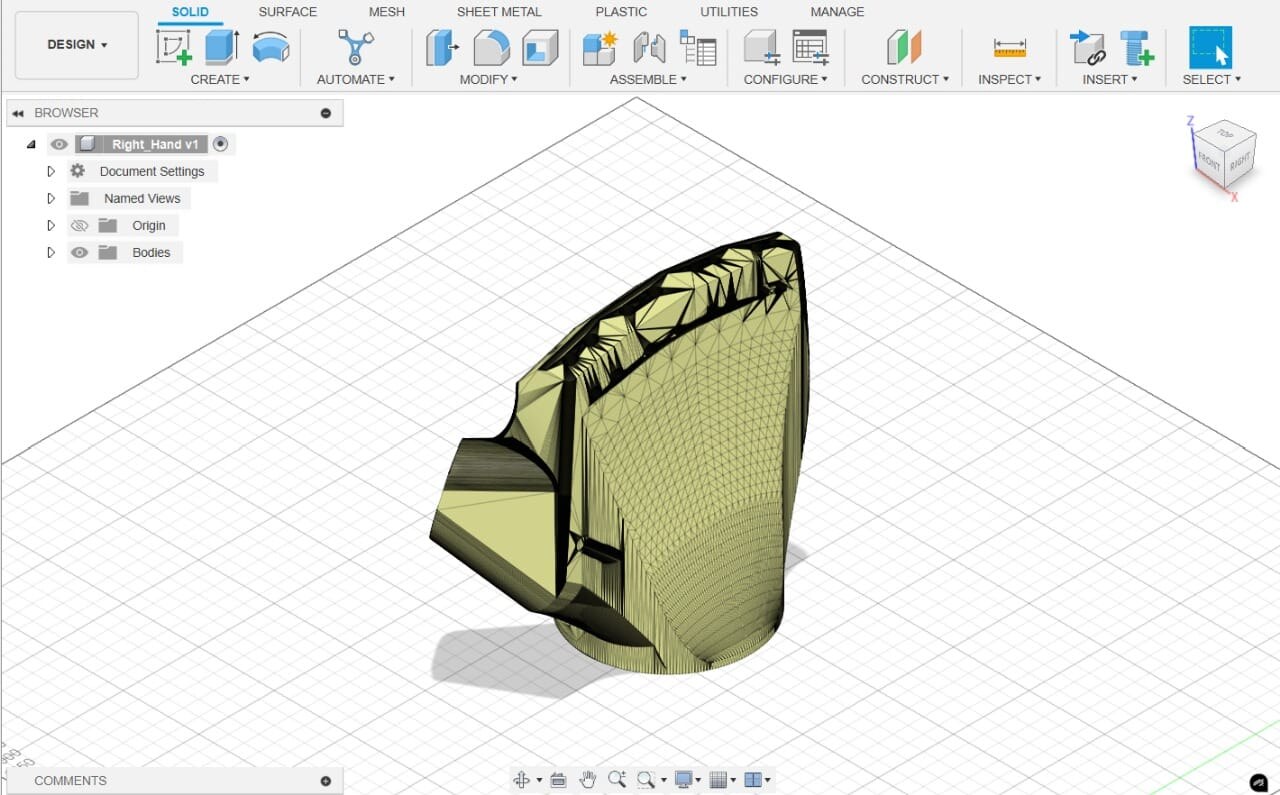Open the SELECT dropdown menu
The height and width of the screenshot is (795, 1280).
(1211, 79)
